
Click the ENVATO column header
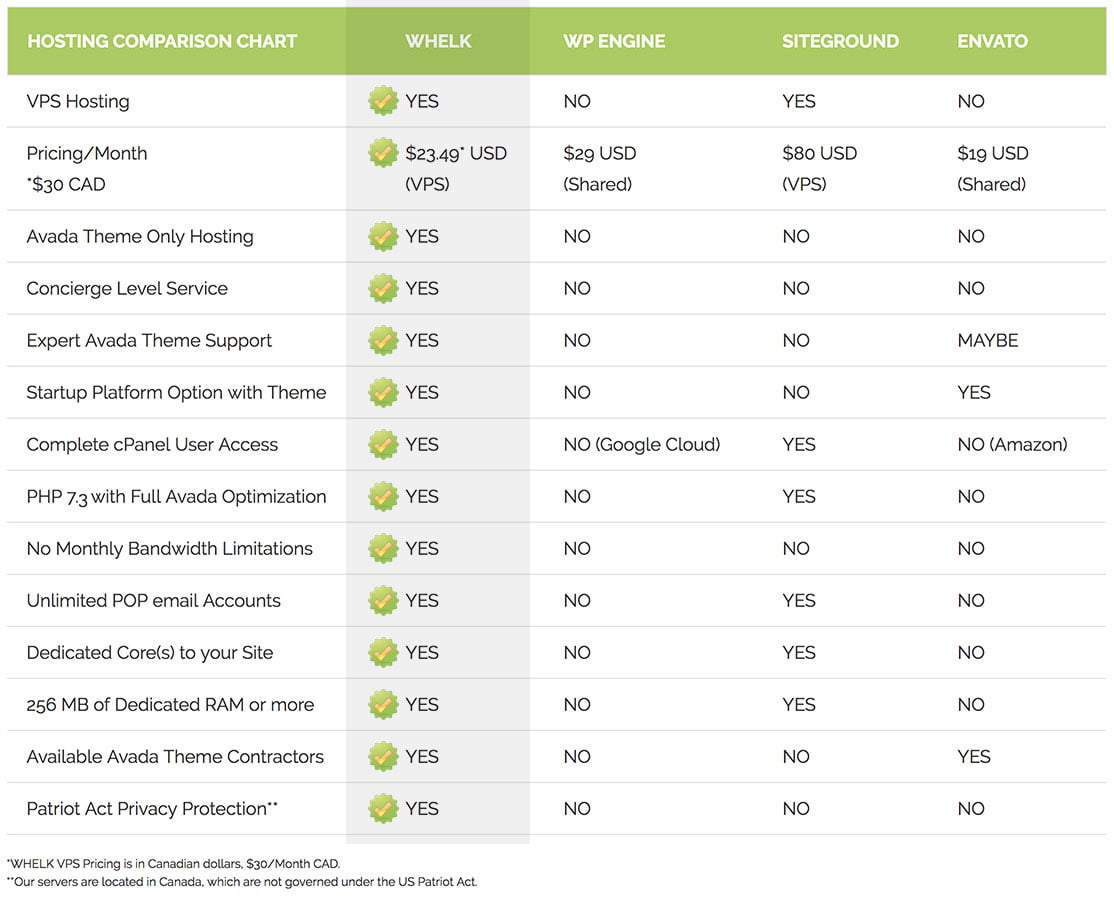pyautogui.click(x=992, y=42)
